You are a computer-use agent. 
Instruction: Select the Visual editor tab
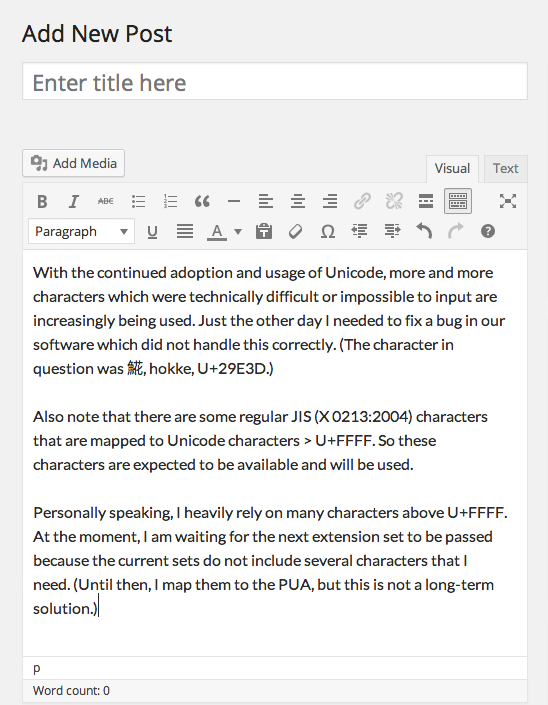(x=452, y=169)
